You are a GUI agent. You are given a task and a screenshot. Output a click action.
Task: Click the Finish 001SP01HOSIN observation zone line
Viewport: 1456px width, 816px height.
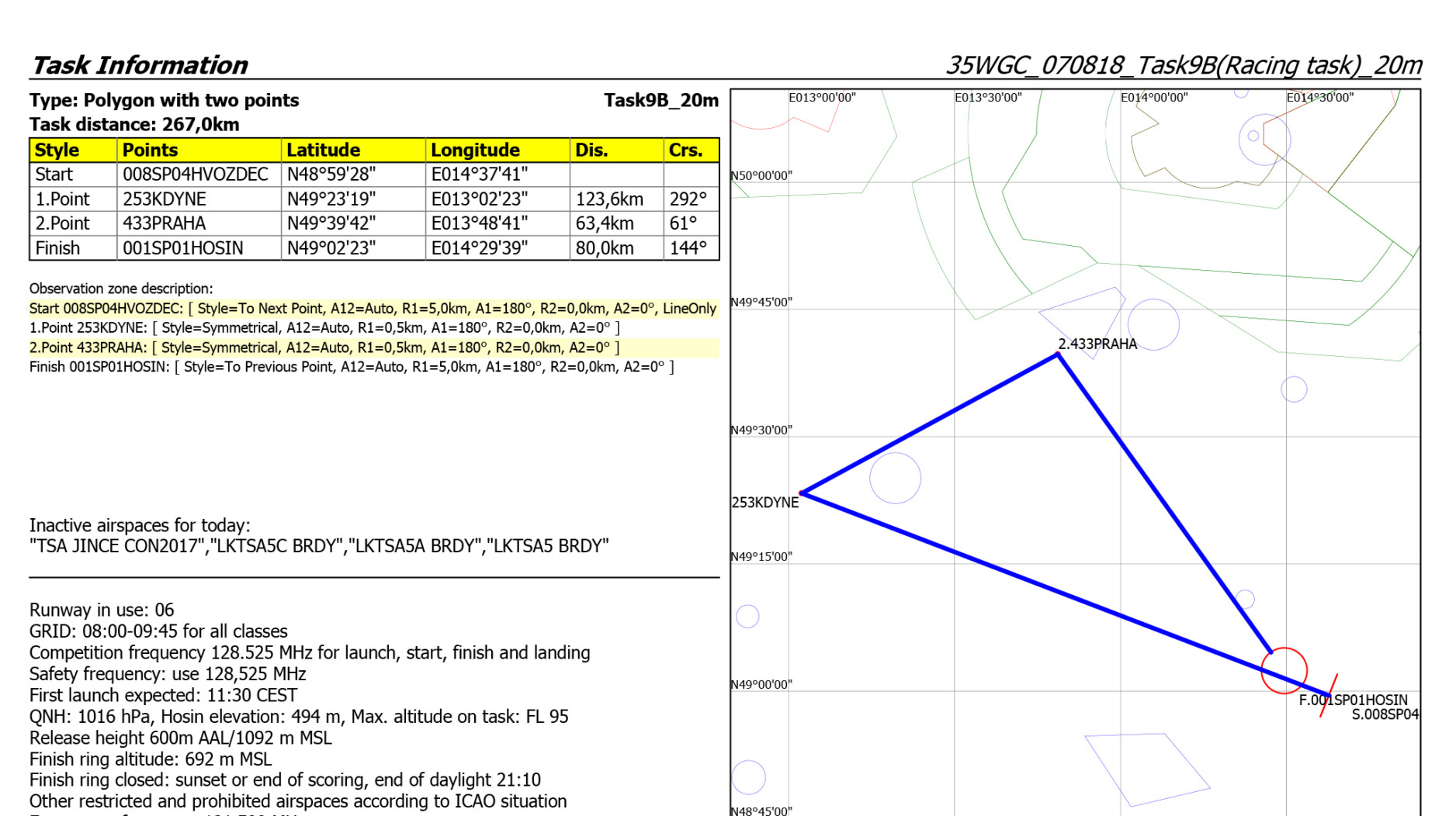tap(351, 367)
